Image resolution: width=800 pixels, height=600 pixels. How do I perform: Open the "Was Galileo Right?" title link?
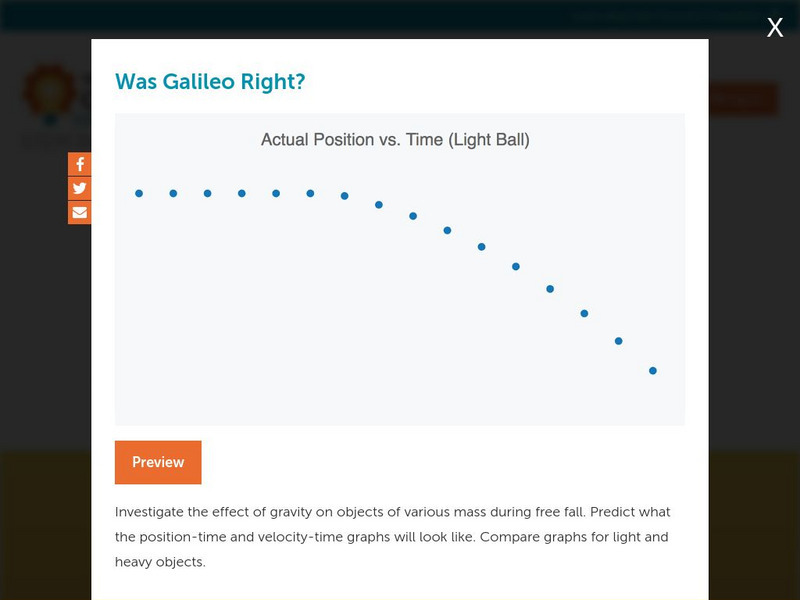click(x=210, y=81)
